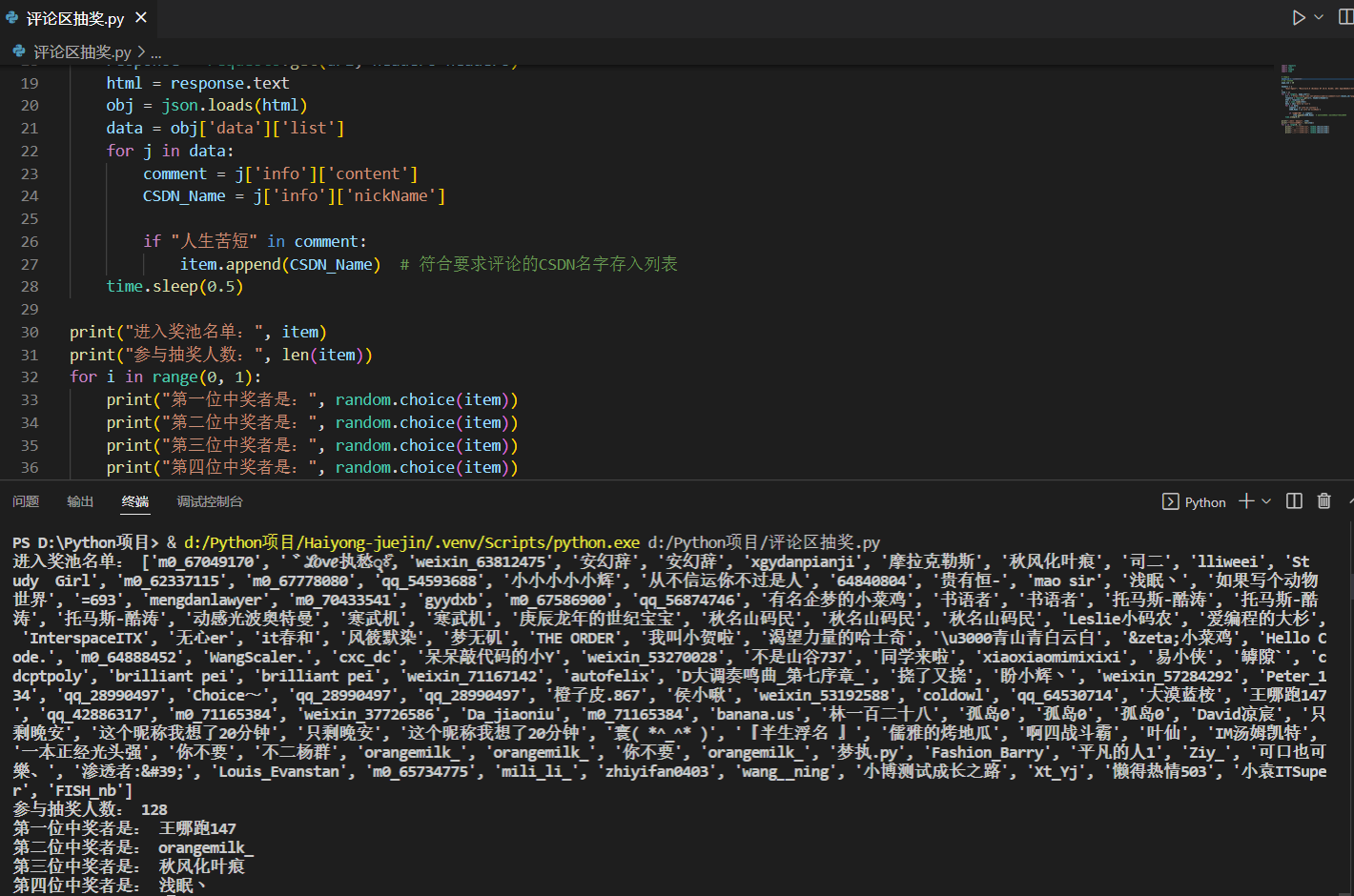Click 'd:/Python项目/评论区抽奖.py' path in terminal

(764, 542)
